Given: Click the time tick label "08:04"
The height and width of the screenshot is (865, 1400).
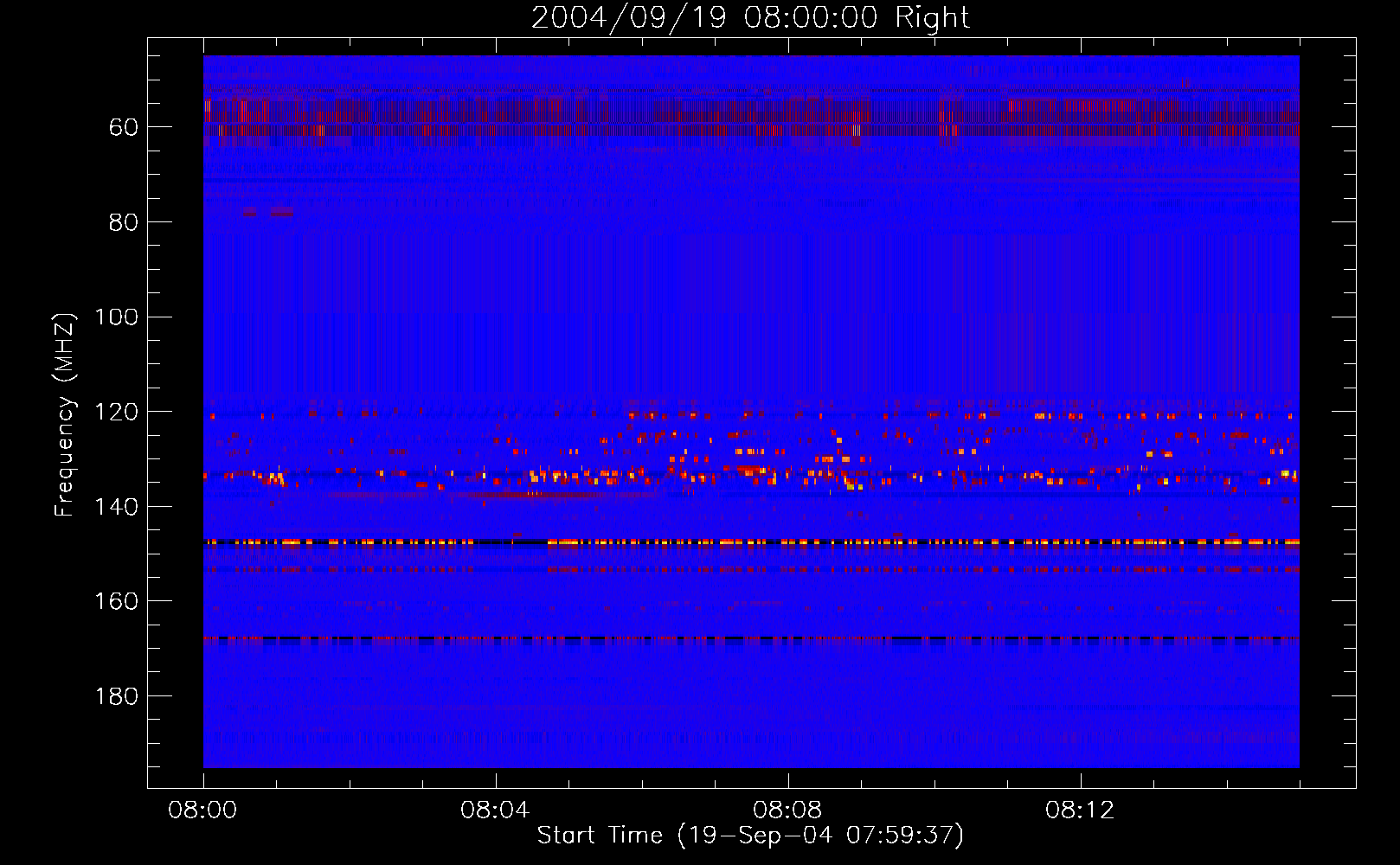Looking at the screenshot, I should pos(495,811).
